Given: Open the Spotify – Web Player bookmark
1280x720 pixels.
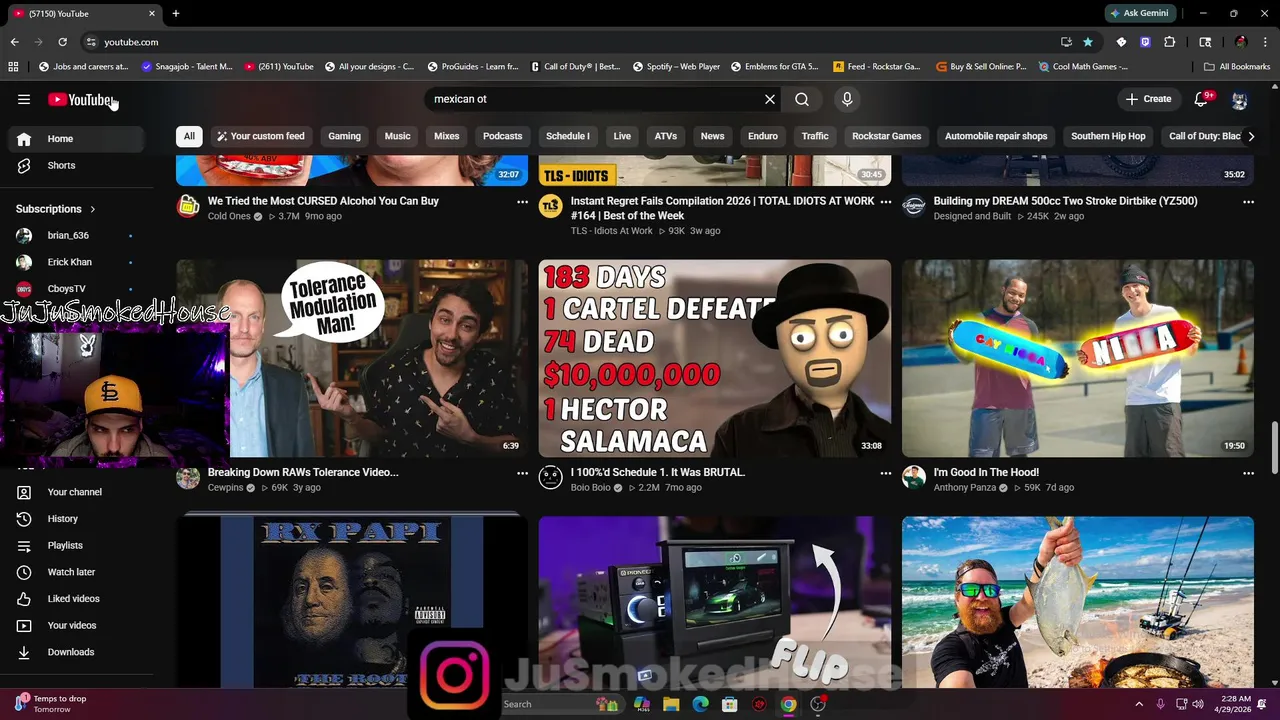Looking at the screenshot, I should point(676,67).
